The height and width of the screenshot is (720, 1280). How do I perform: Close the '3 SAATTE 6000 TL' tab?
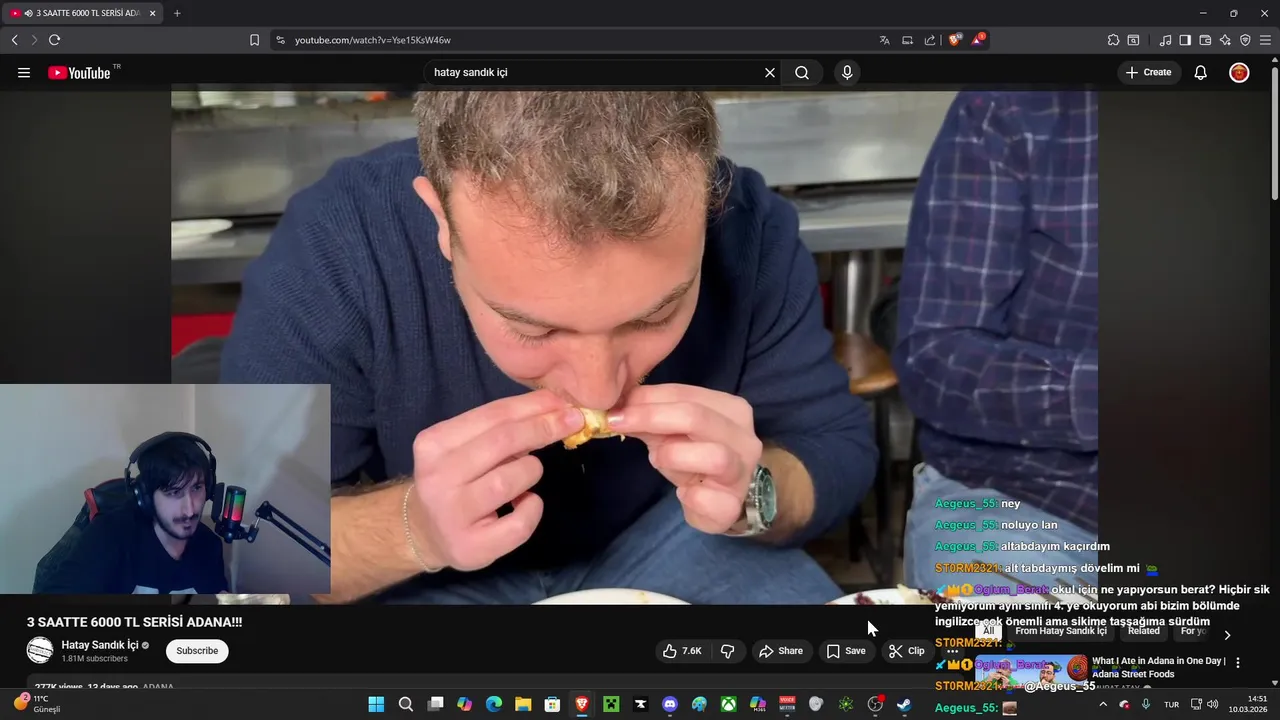click(152, 13)
